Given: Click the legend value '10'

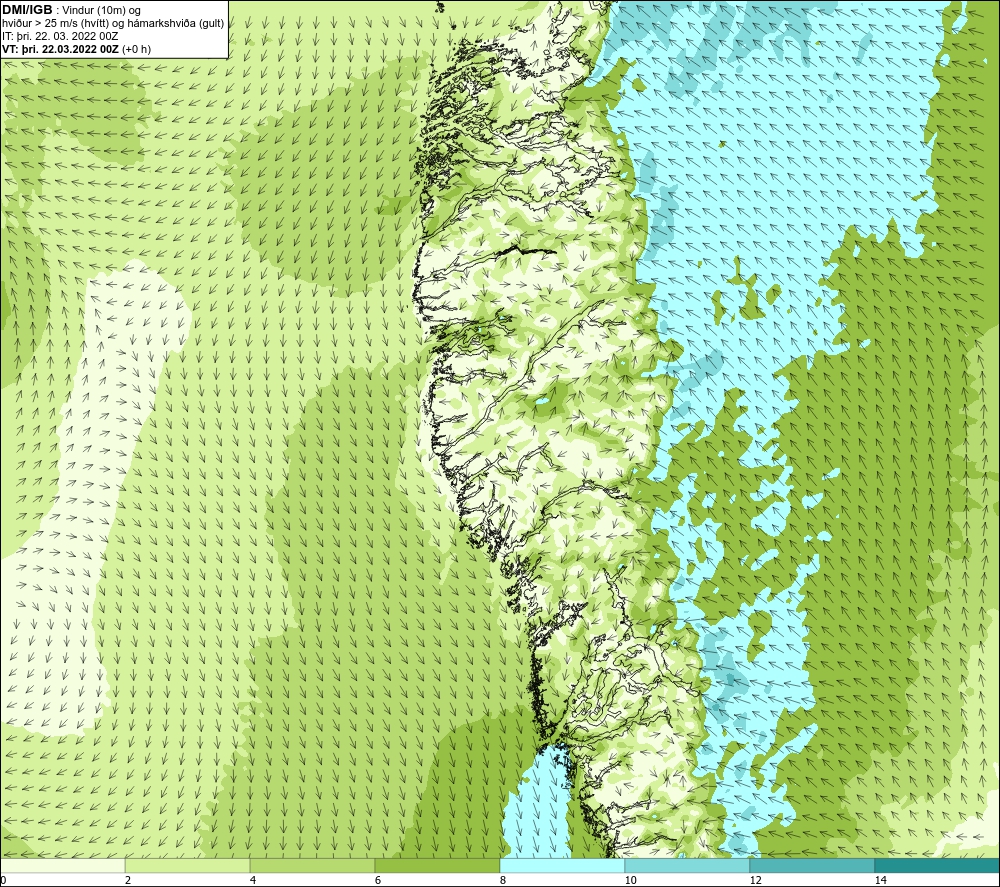Looking at the screenshot, I should tap(631, 880).
